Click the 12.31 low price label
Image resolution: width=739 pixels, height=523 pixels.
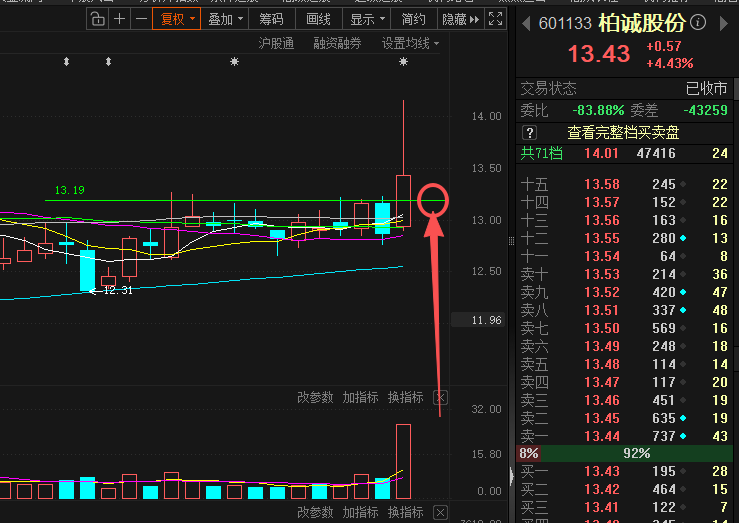pos(118,290)
